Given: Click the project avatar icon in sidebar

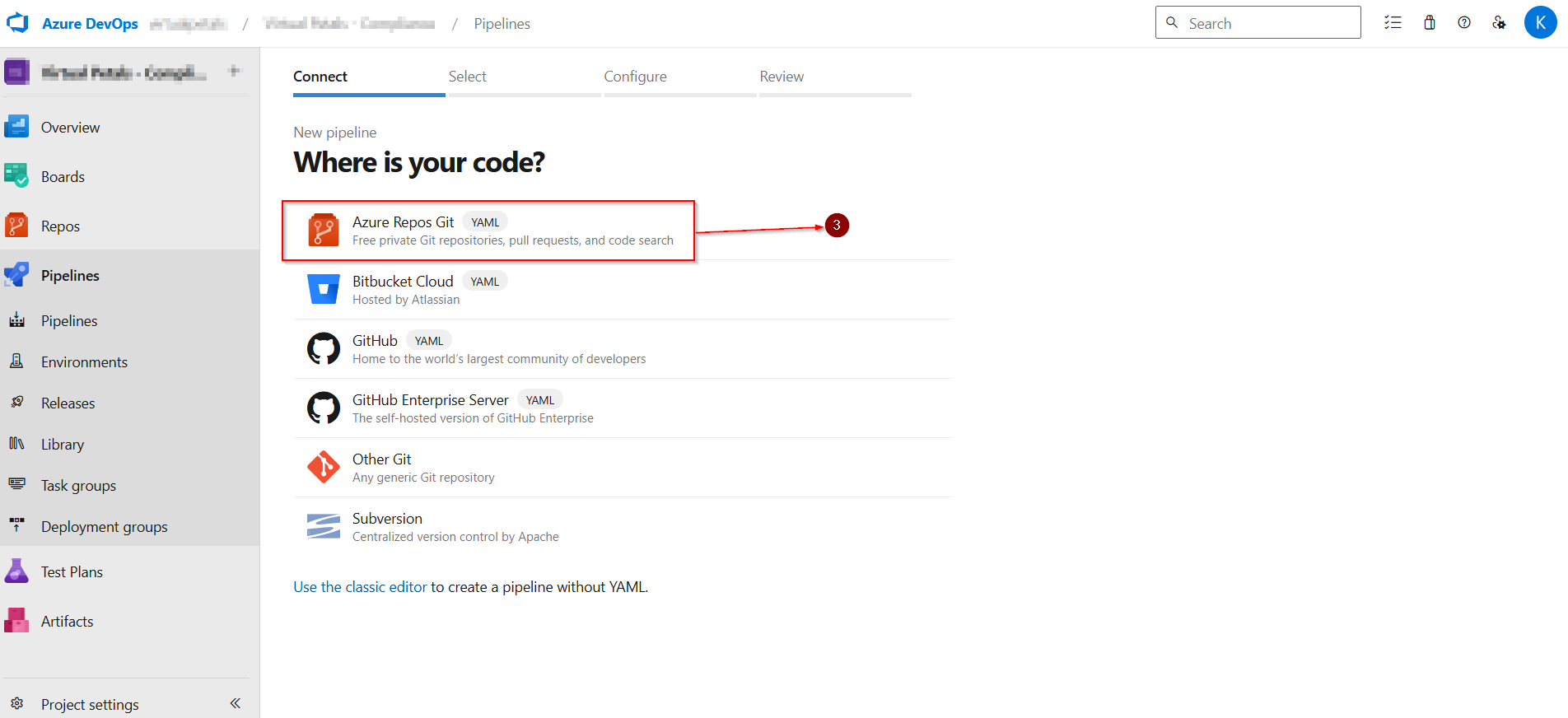Looking at the screenshot, I should coord(17,72).
